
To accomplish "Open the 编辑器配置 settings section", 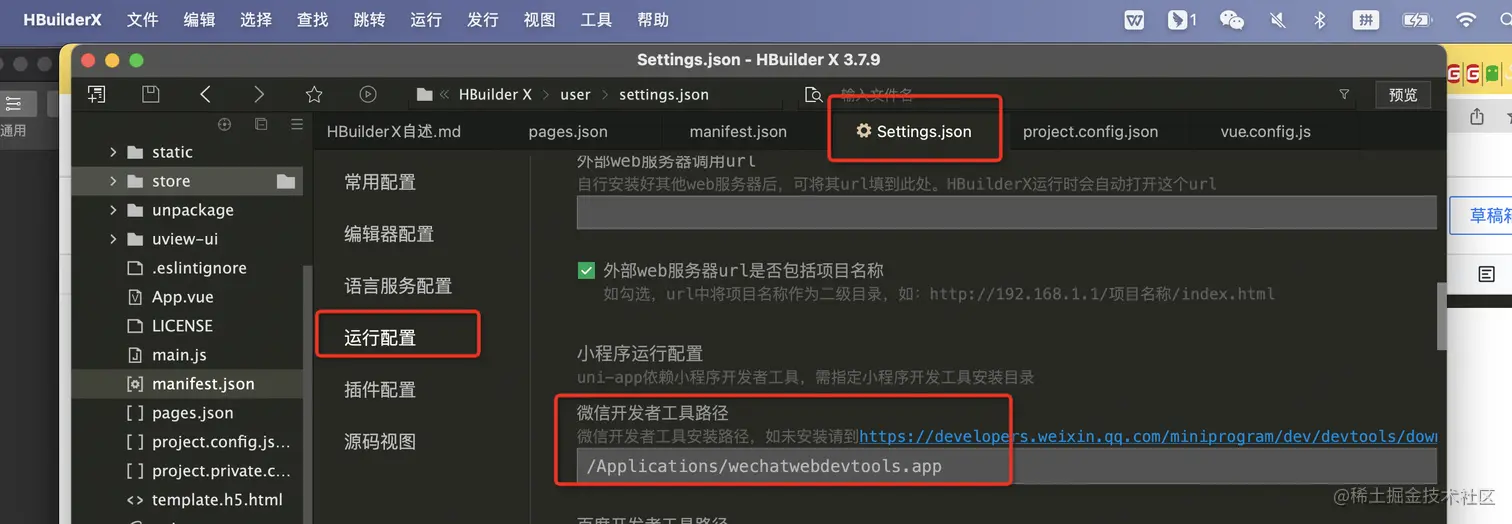I will pyautogui.click(x=389, y=234).
